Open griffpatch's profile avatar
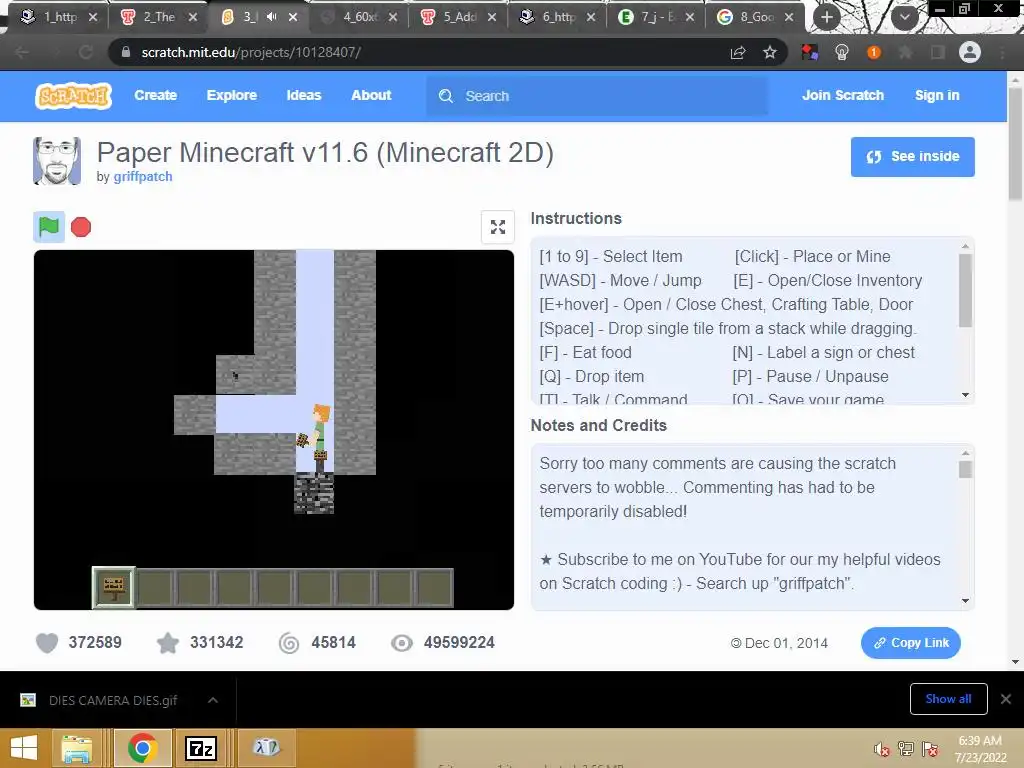 click(57, 161)
